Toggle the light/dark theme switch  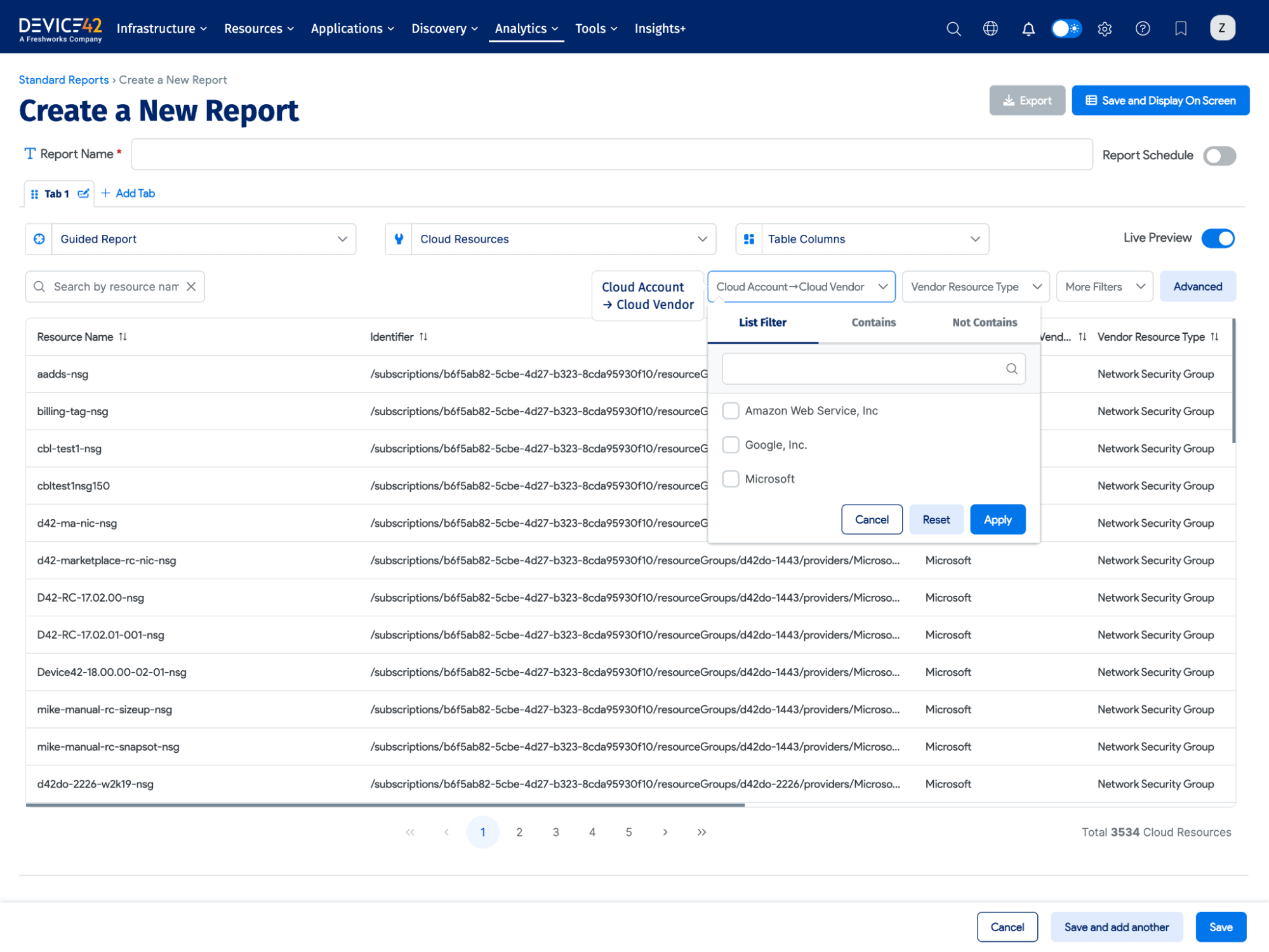coord(1066,29)
